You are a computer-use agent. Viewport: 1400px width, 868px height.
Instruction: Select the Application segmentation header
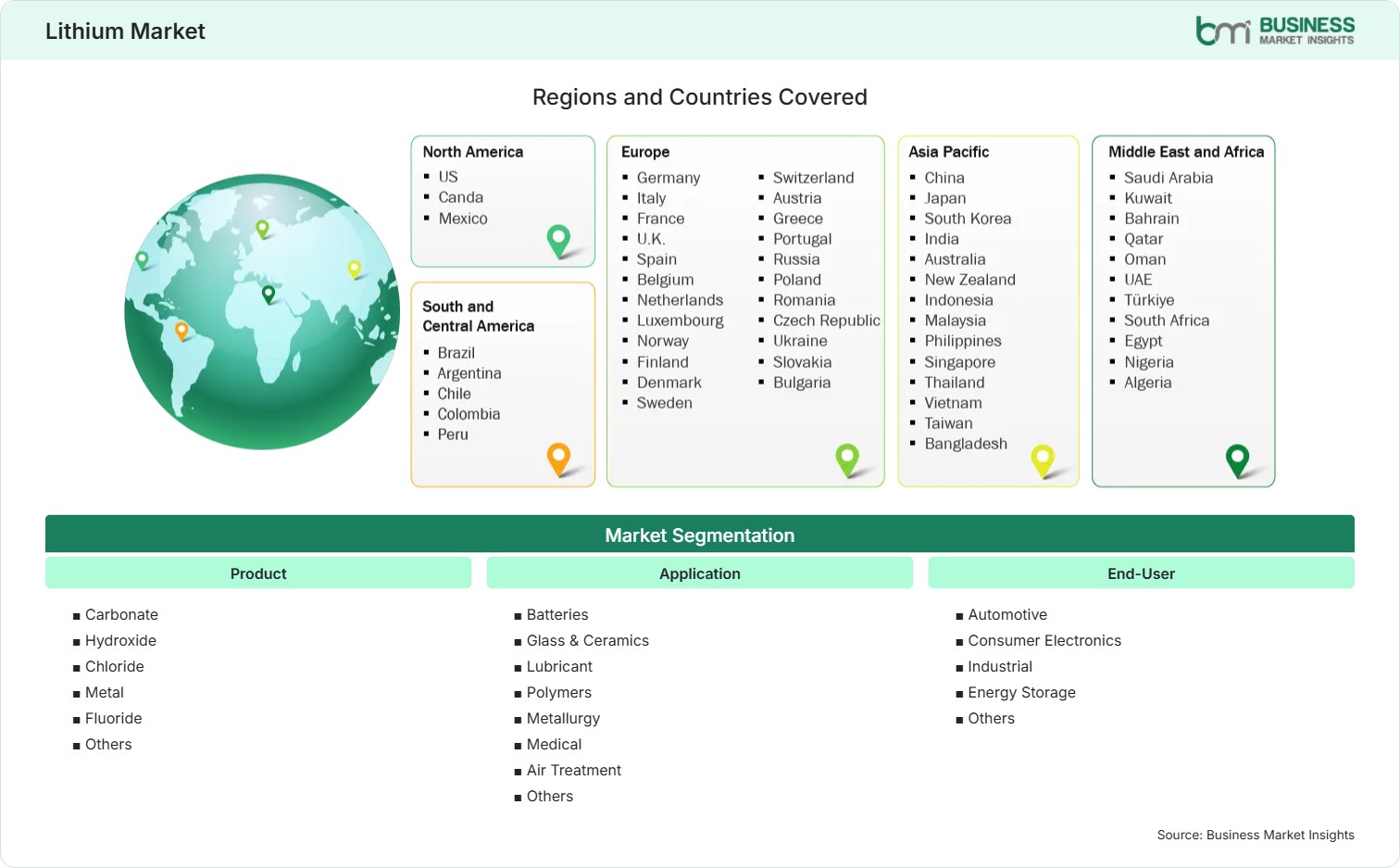click(700, 573)
